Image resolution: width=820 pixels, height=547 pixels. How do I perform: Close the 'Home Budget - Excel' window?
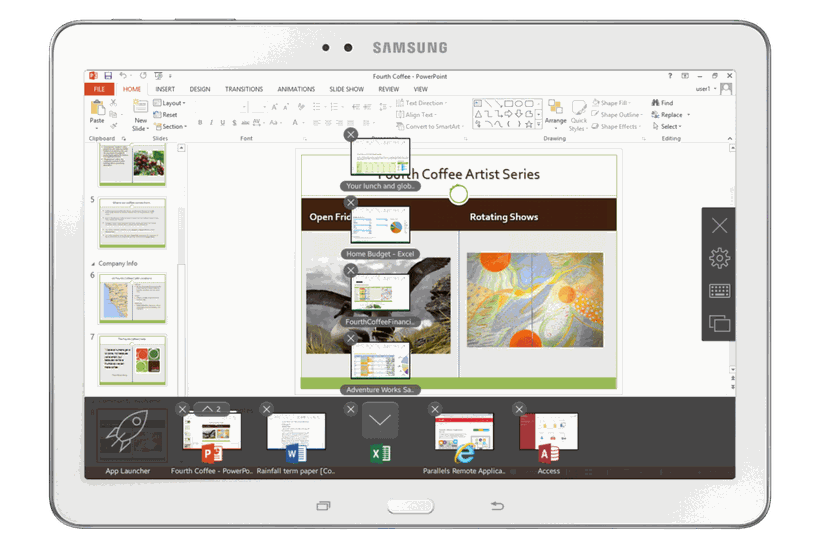click(x=351, y=202)
